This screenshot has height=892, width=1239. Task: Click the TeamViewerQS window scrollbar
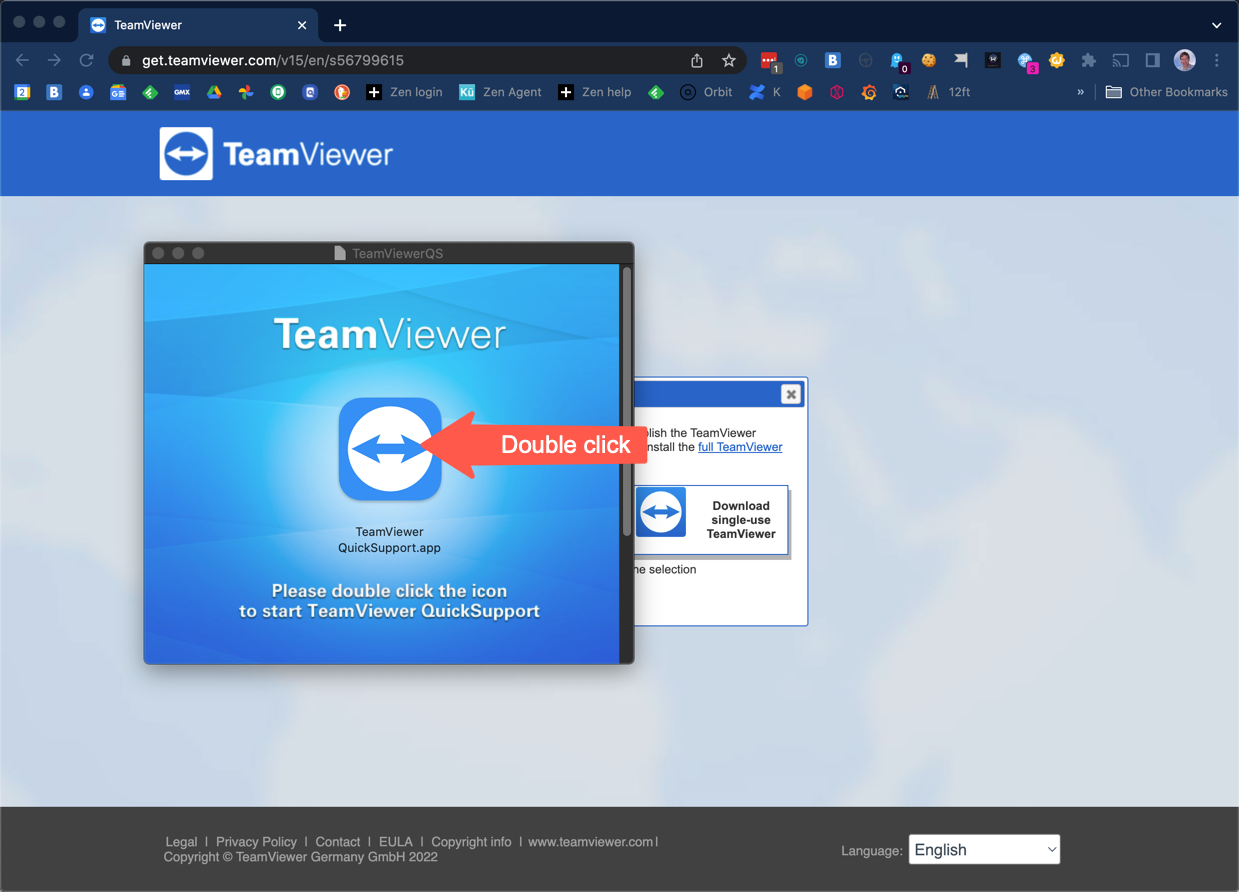pos(627,400)
